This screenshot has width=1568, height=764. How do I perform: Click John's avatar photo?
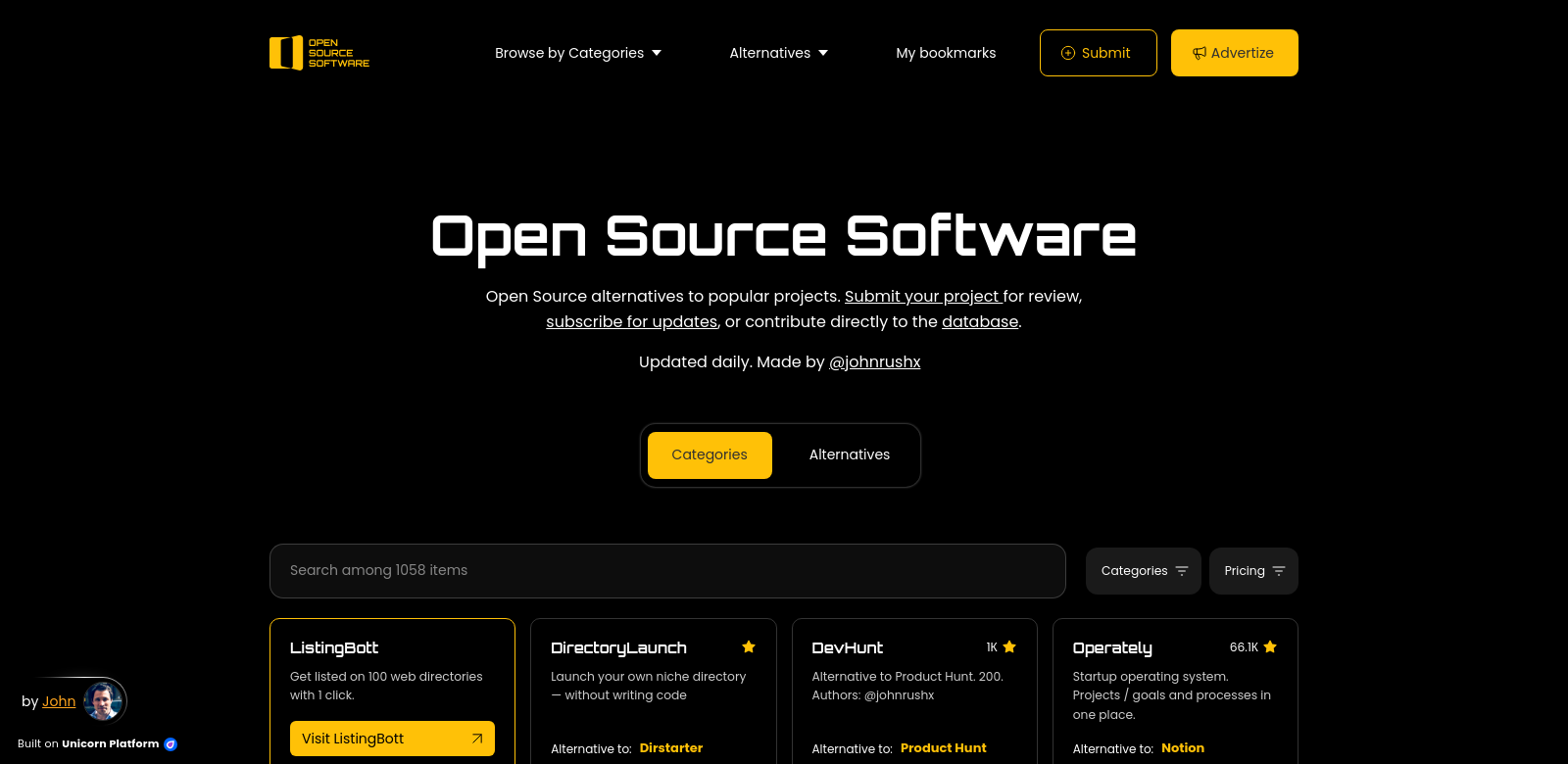click(103, 701)
